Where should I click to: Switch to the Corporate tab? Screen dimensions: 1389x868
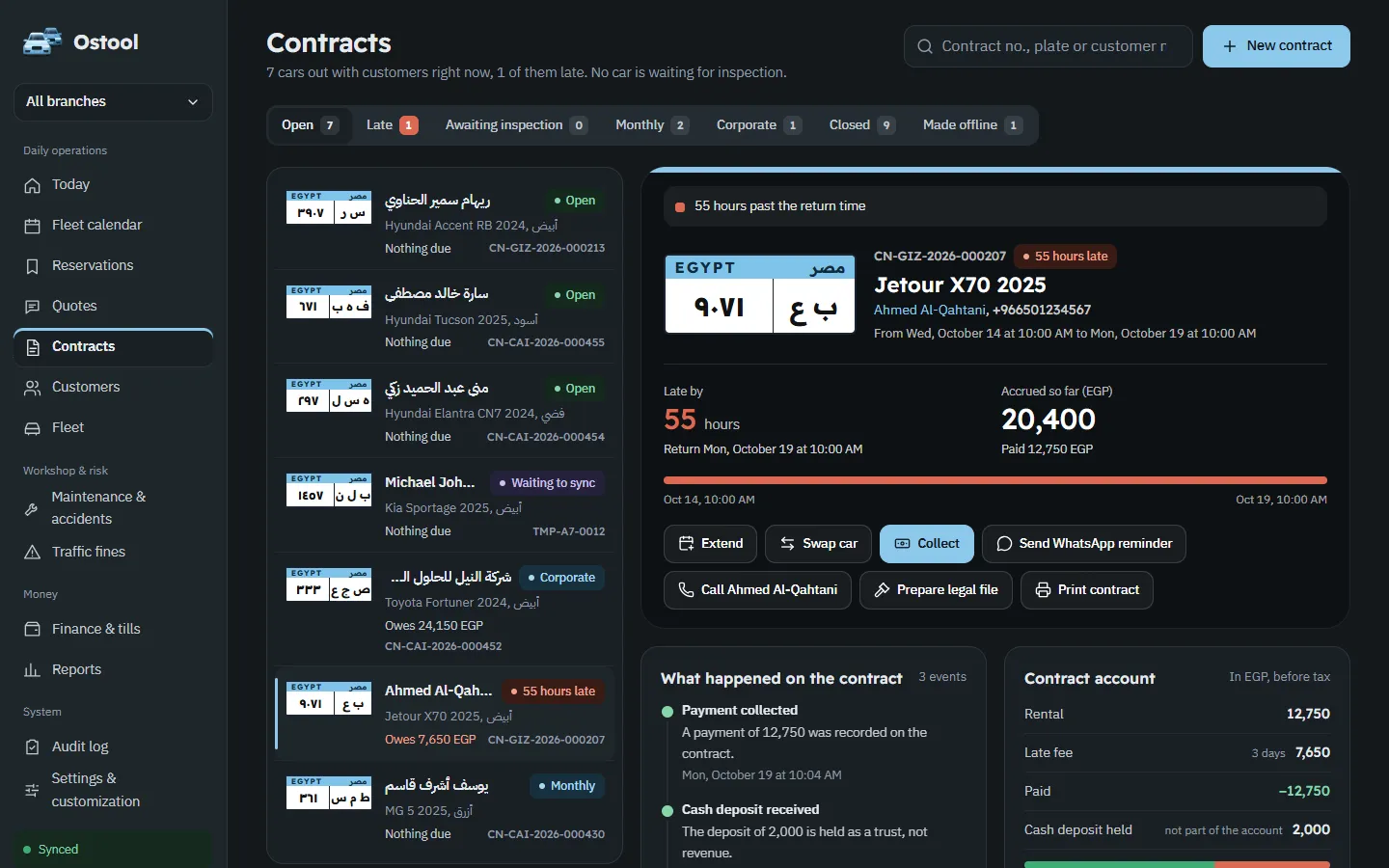click(759, 125)
